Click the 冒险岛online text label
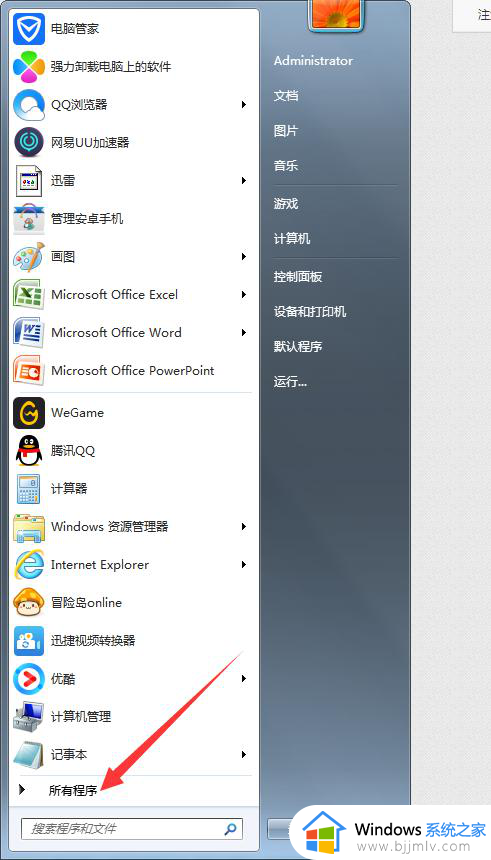491x860 pixels. 86,602
